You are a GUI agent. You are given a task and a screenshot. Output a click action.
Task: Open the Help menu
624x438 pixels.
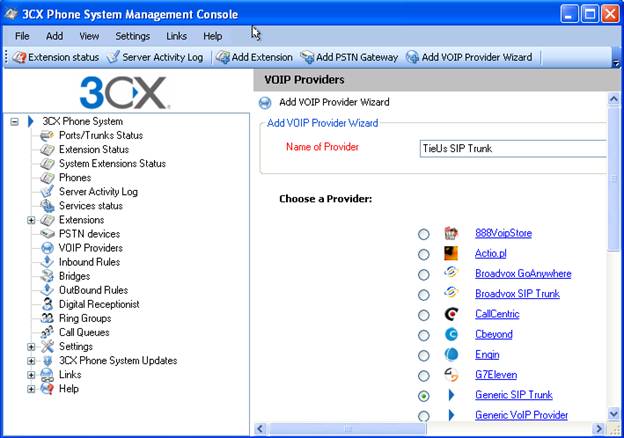(213, 36)
